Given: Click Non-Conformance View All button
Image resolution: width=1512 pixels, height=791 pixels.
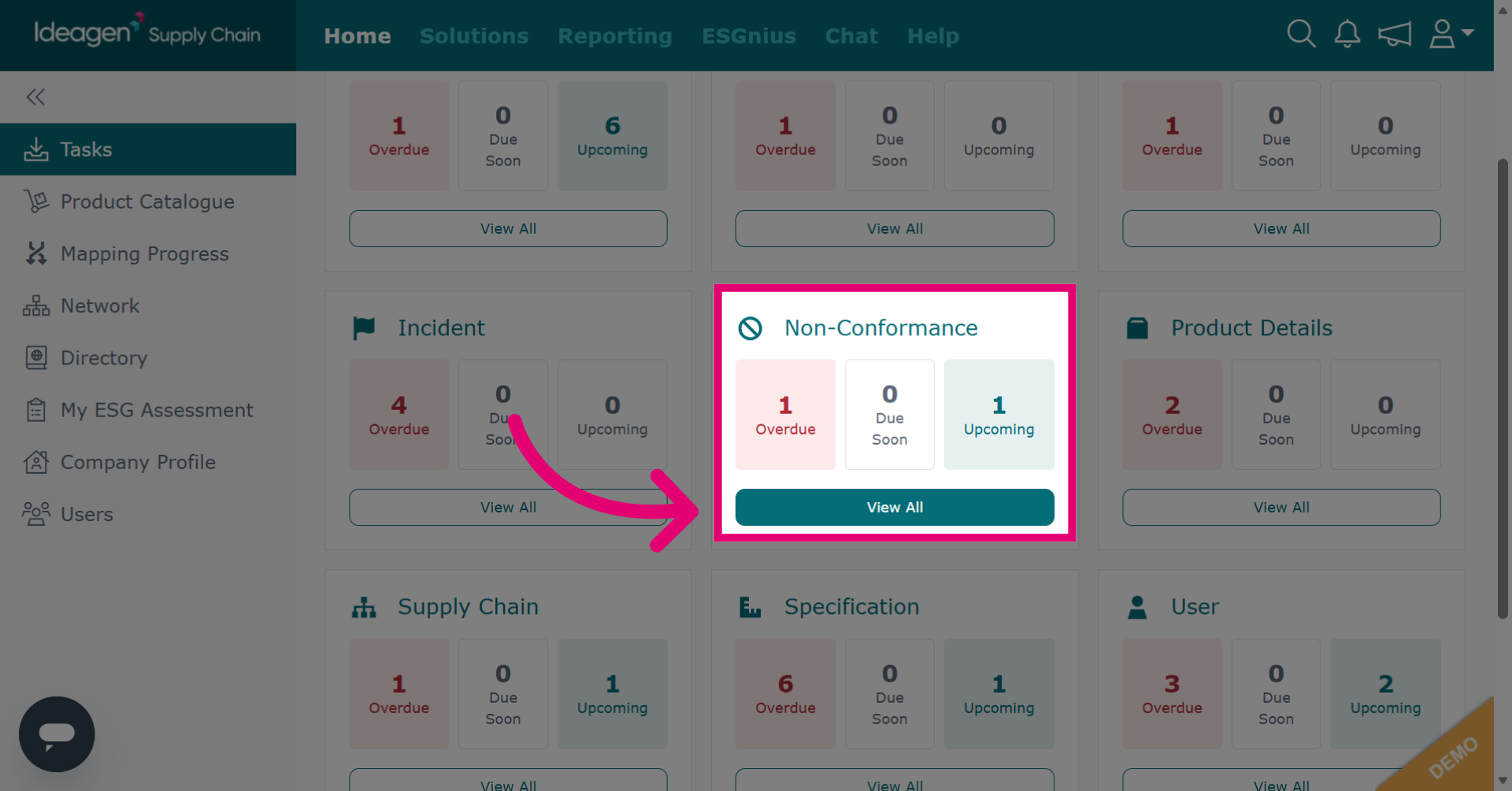Looking at the screenshot, I should [x=895, y=508].
